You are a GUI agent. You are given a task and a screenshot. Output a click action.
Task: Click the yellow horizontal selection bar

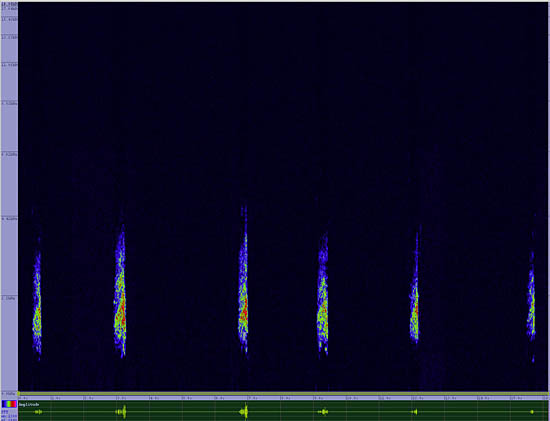283,394
